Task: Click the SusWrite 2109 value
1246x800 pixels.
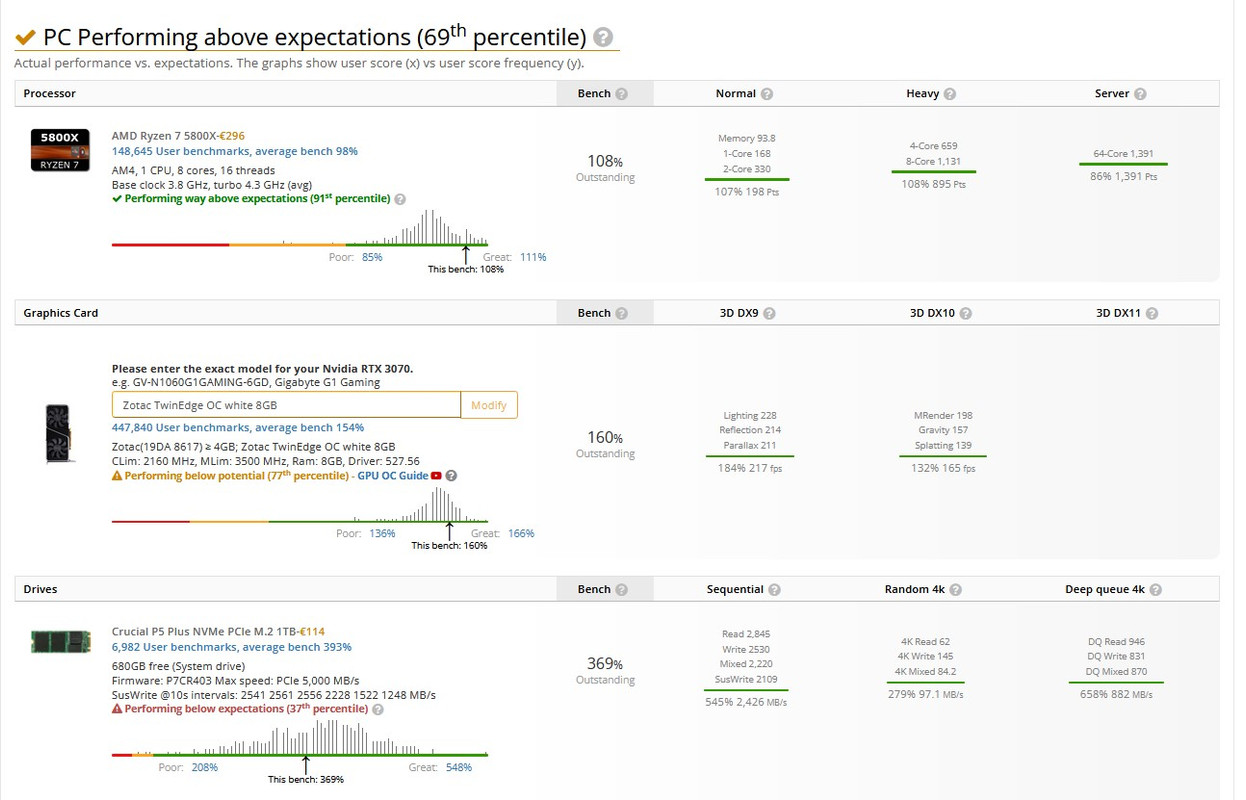Action: tap(745, 680)
